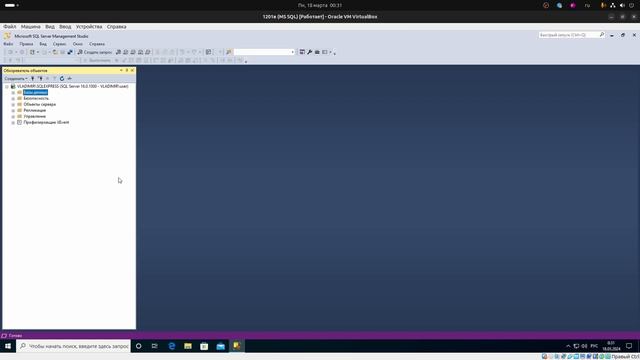The height and width of the screenshot is (360, 640).
Task: Open the SSMS Правка menu
Action: tap(27, 44)
